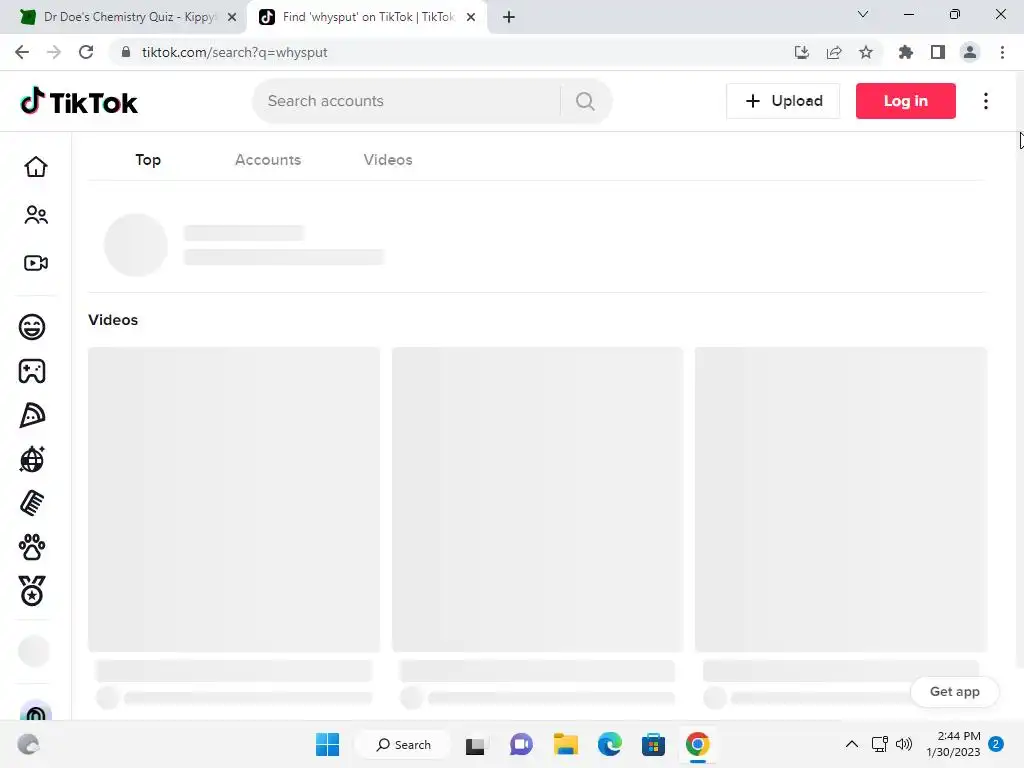Viewport: 1024px width, 768px height.
Task: Click the Upload button
Action: [783, 101]
